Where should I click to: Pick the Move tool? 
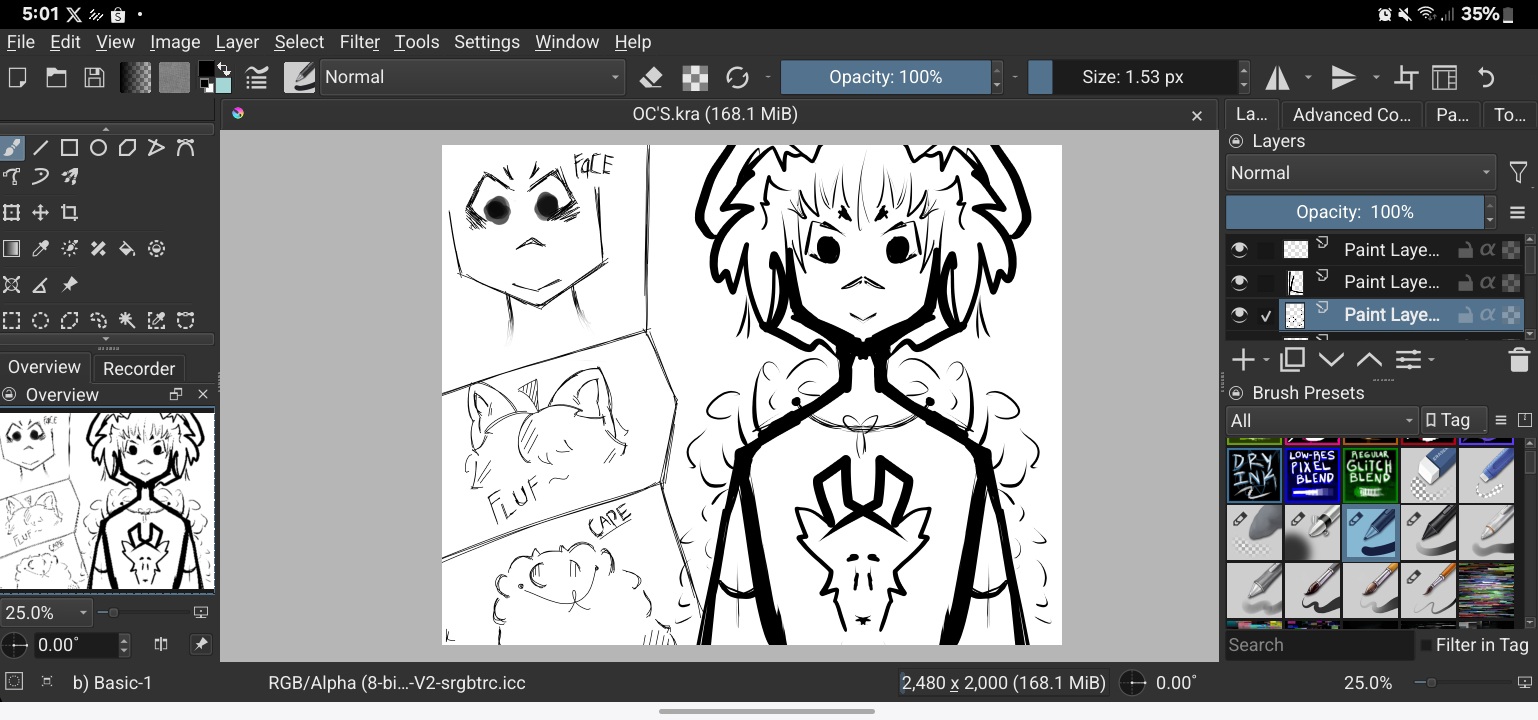tap(41, 213)
